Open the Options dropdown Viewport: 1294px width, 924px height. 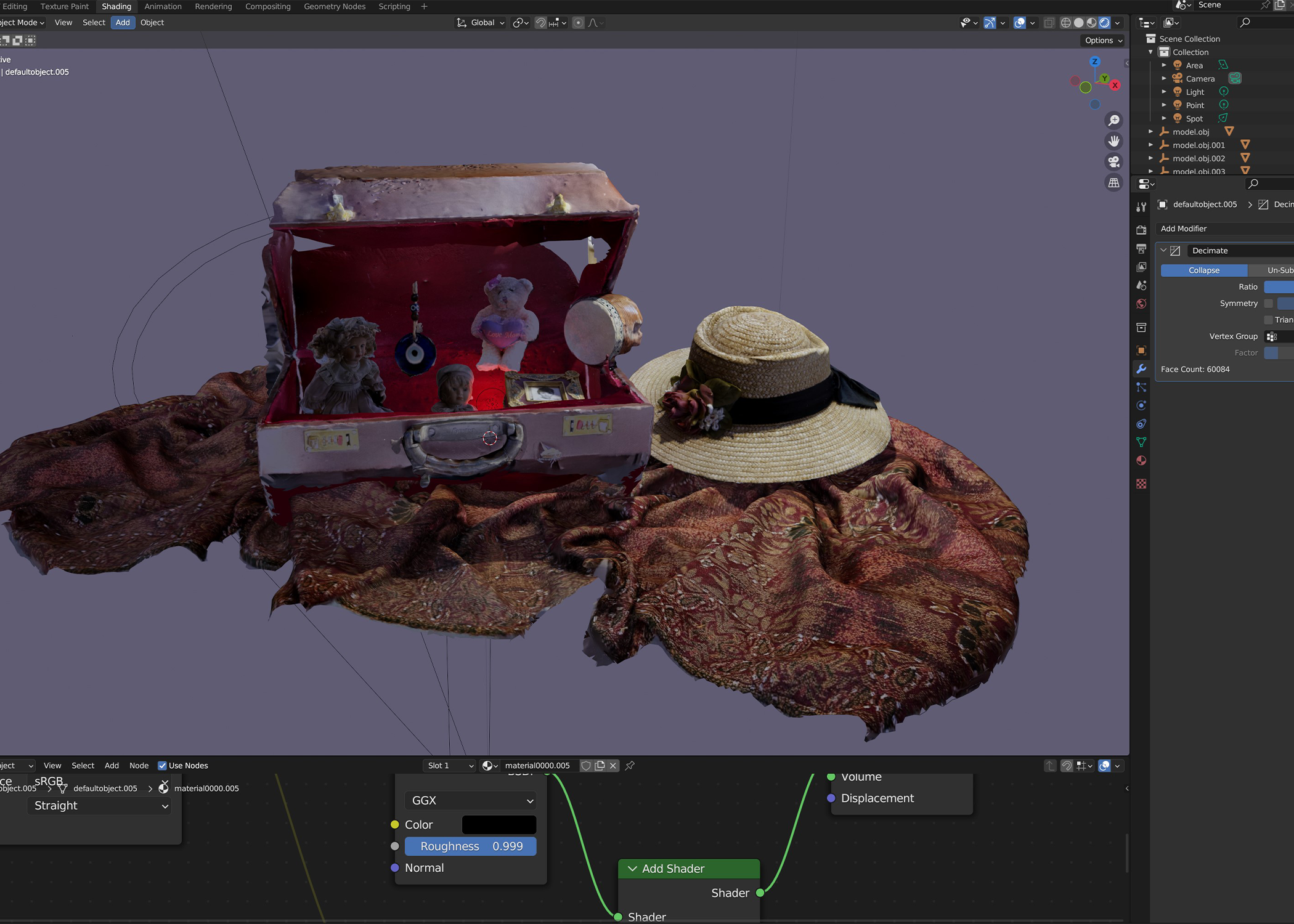tap(1103, 40)
